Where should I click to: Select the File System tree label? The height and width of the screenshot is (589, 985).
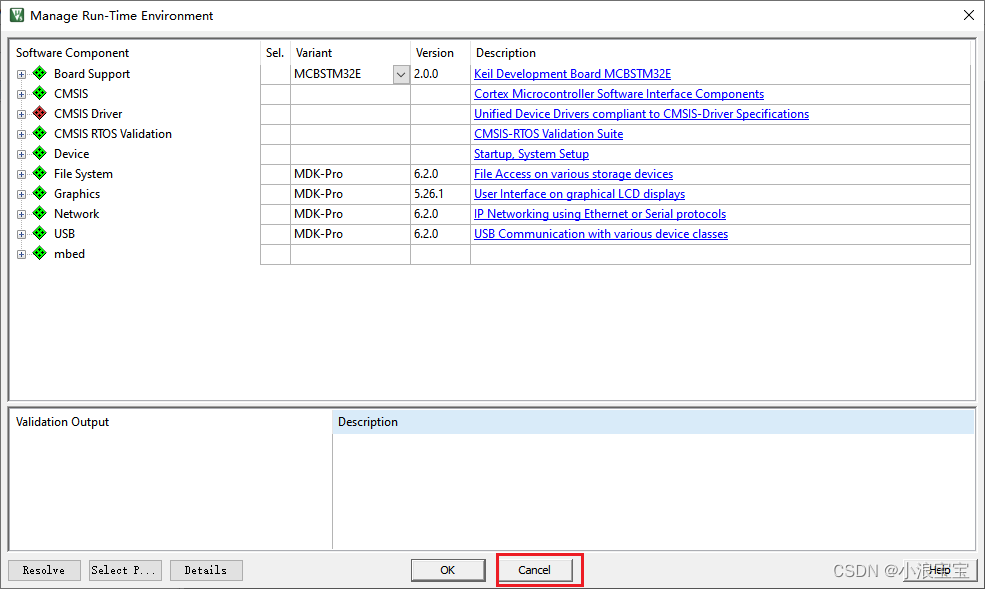(x=84, y=174)
